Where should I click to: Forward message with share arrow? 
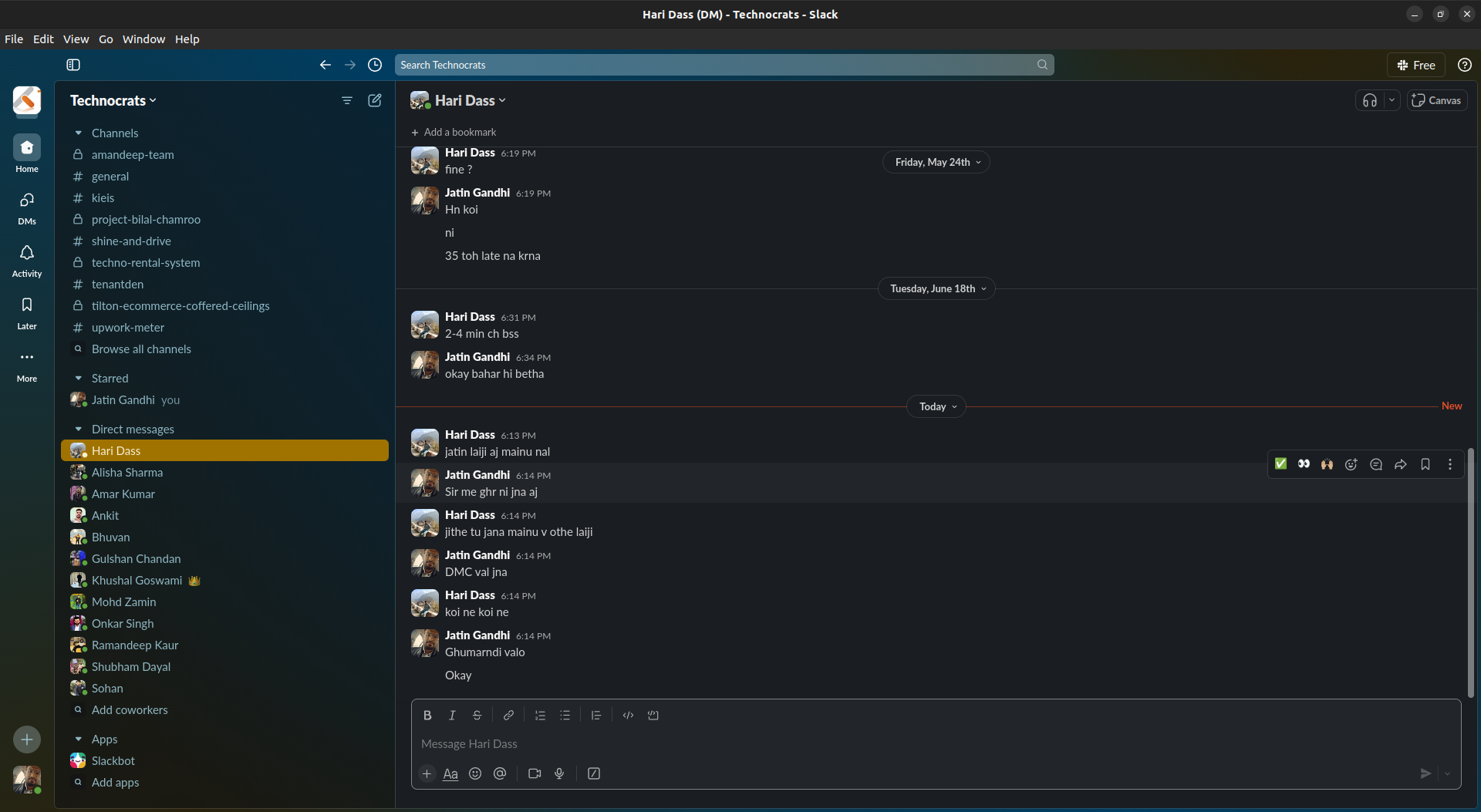pyautogui.click(x=1401, y=464)
